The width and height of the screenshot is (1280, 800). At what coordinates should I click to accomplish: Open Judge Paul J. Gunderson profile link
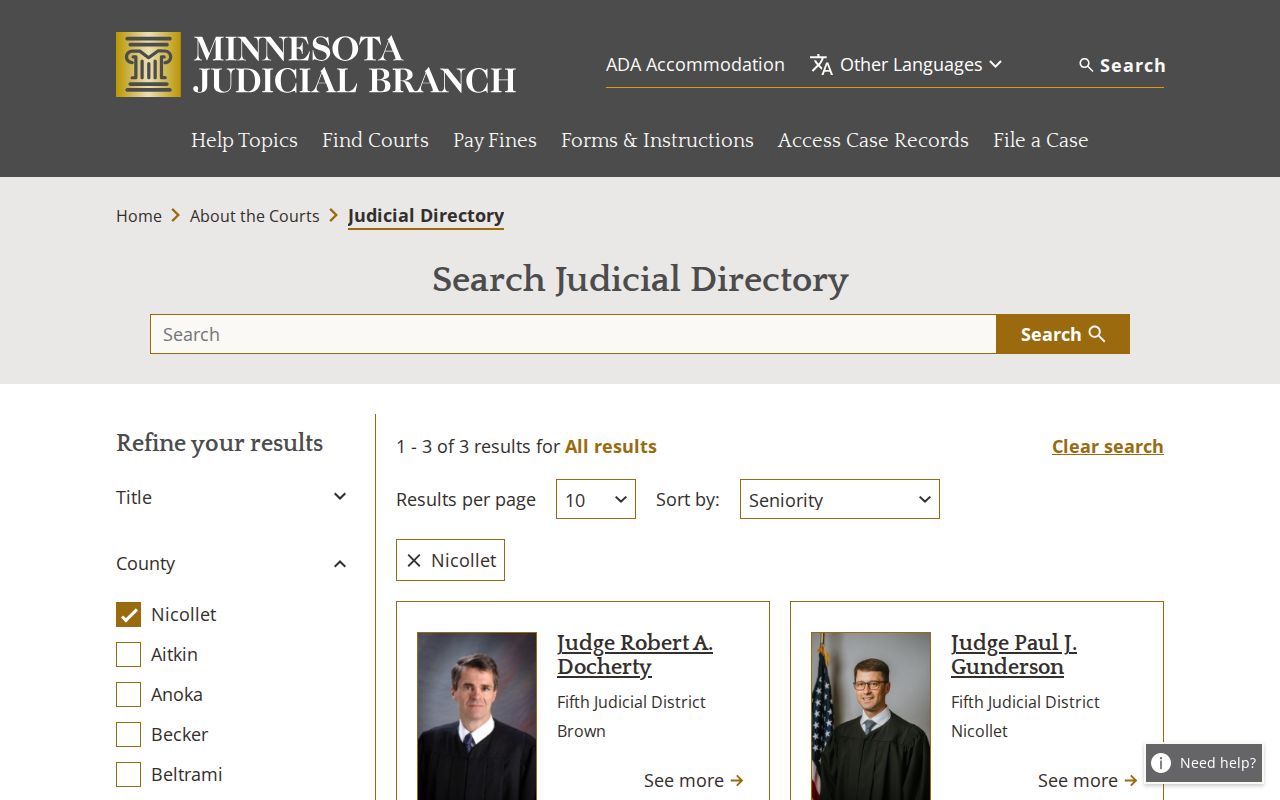(1014, 655)
